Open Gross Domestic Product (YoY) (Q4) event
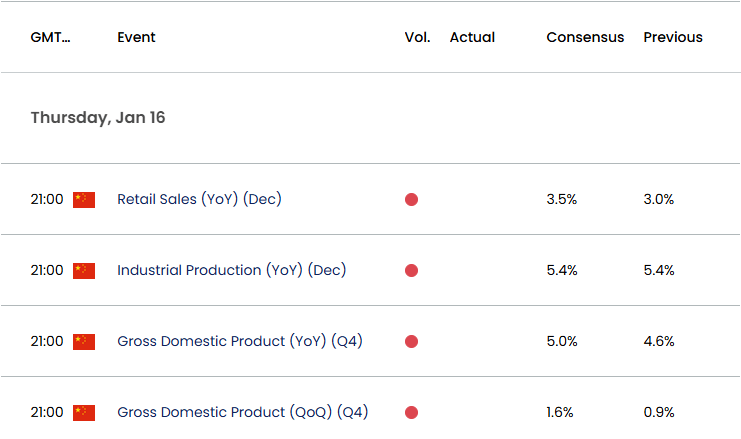This screenshot has width=741, height=439. pyautogui.click(x=239, y=341)
